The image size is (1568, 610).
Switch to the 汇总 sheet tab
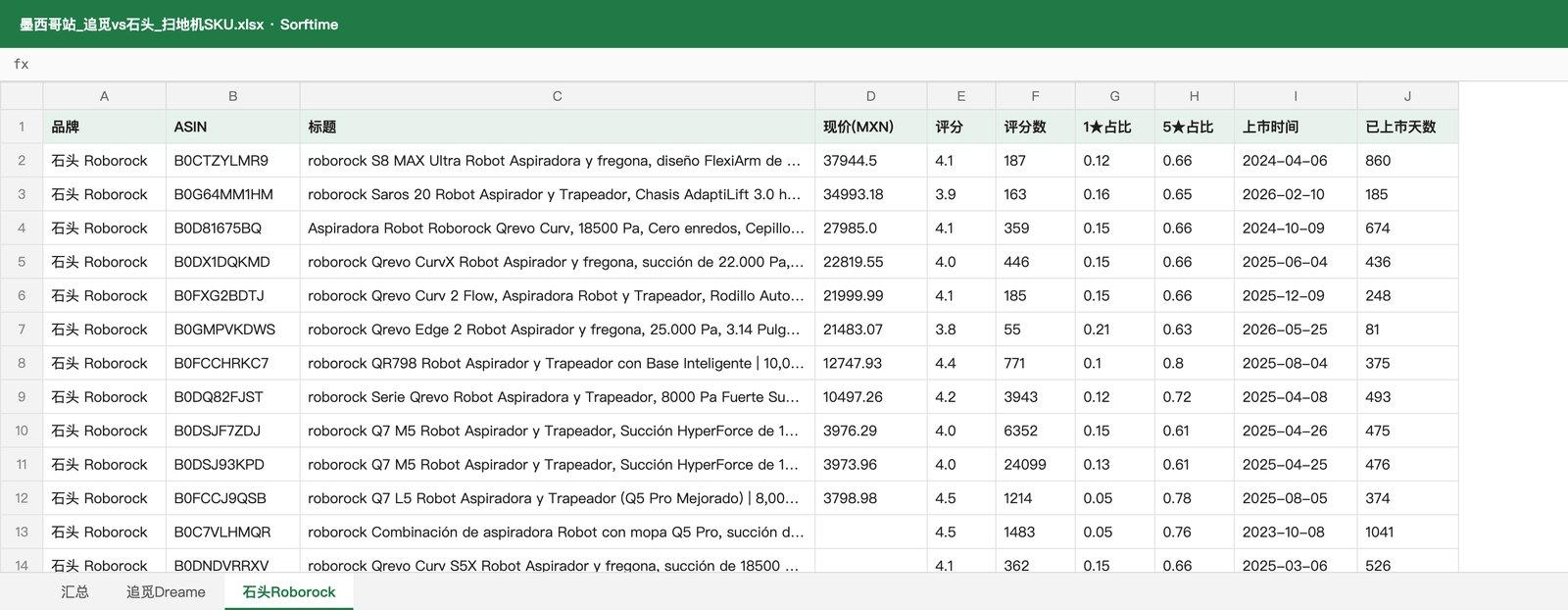(74, 592)
